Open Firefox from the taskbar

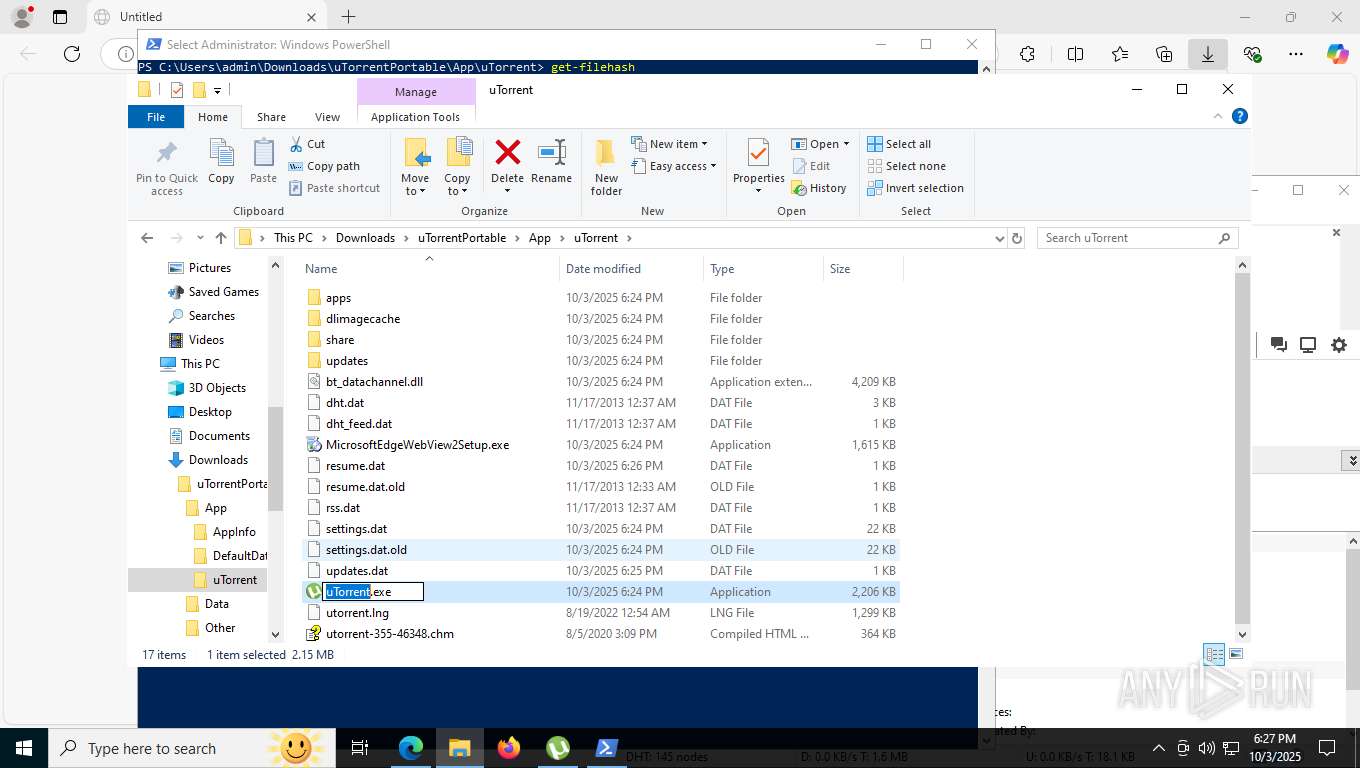[509, 748]
